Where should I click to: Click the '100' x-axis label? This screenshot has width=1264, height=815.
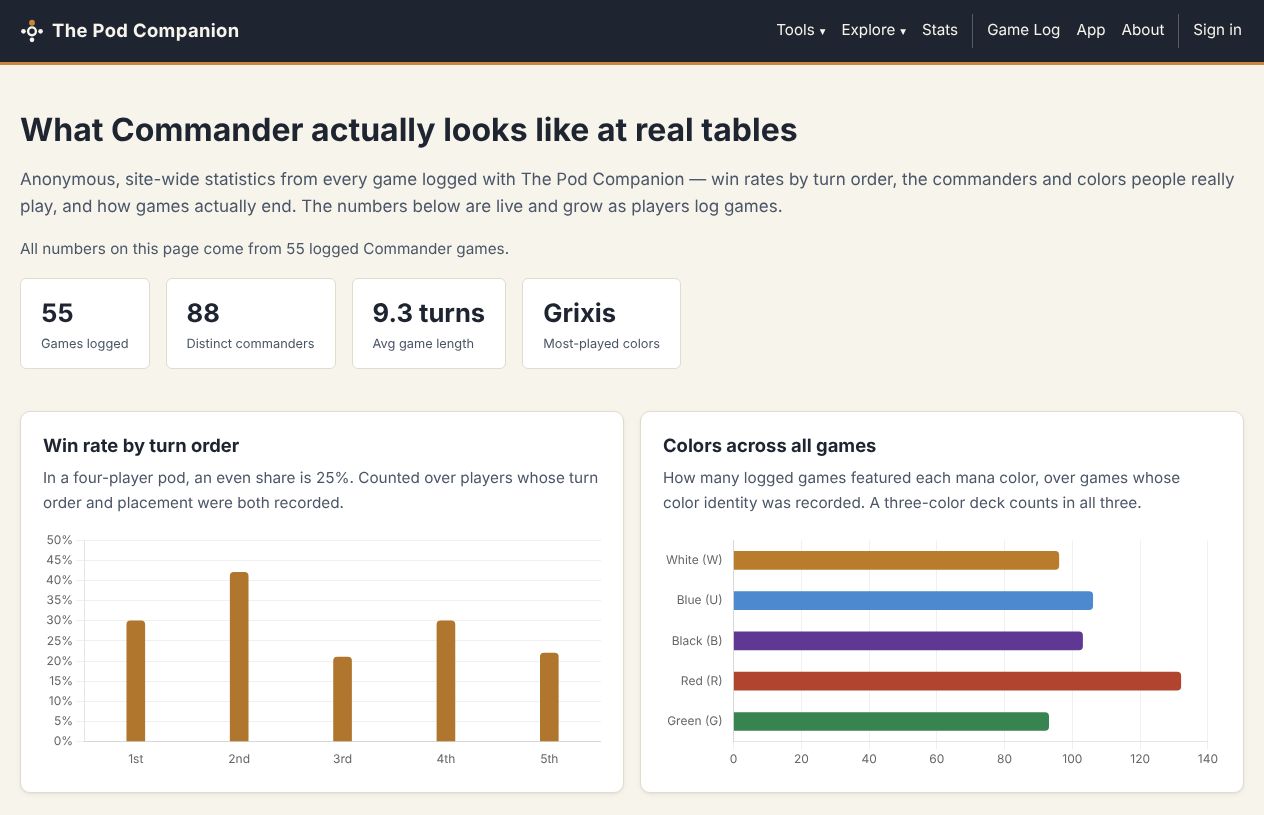point(1072,759)
